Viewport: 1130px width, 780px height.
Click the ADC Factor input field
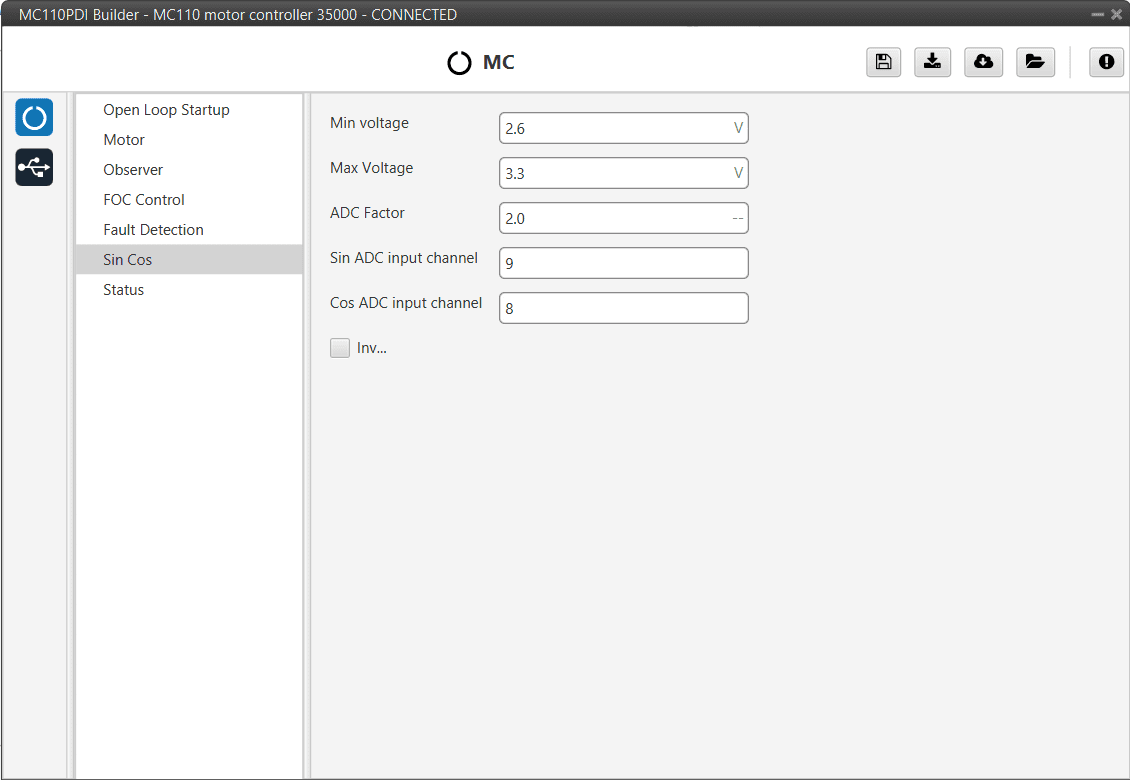pyautogui.click(x=623, y=218)
